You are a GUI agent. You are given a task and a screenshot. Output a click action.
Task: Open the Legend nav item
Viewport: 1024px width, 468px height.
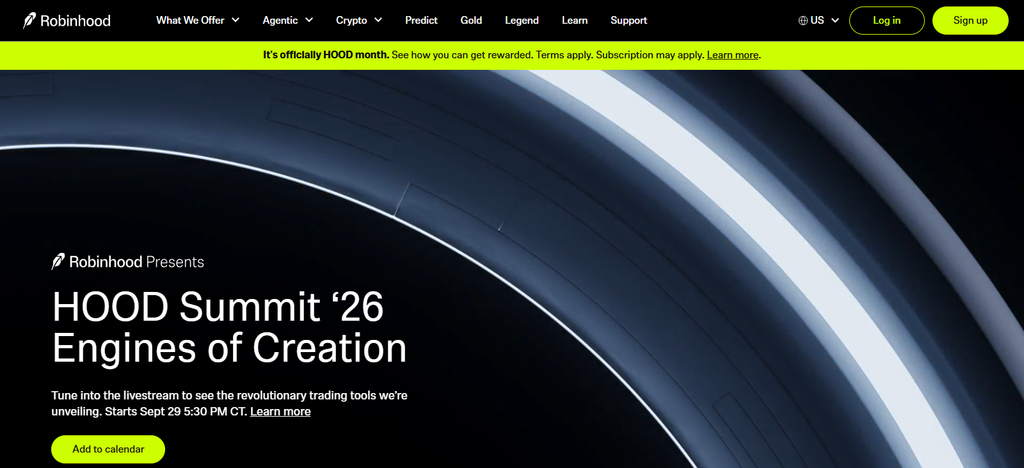pos(522,20)
